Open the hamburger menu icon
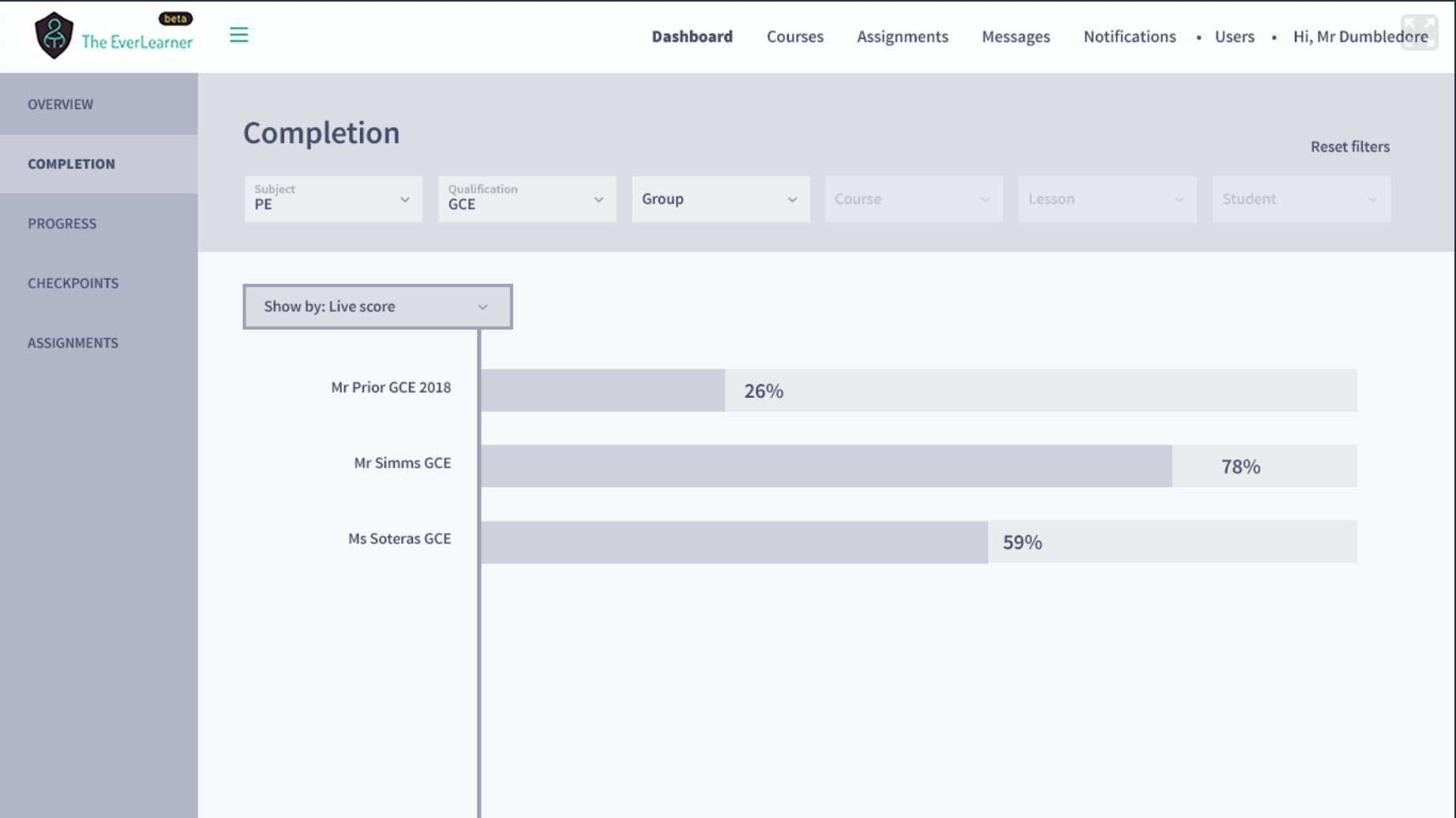The height and width of the screenshot is (818, 1456). 238,35
